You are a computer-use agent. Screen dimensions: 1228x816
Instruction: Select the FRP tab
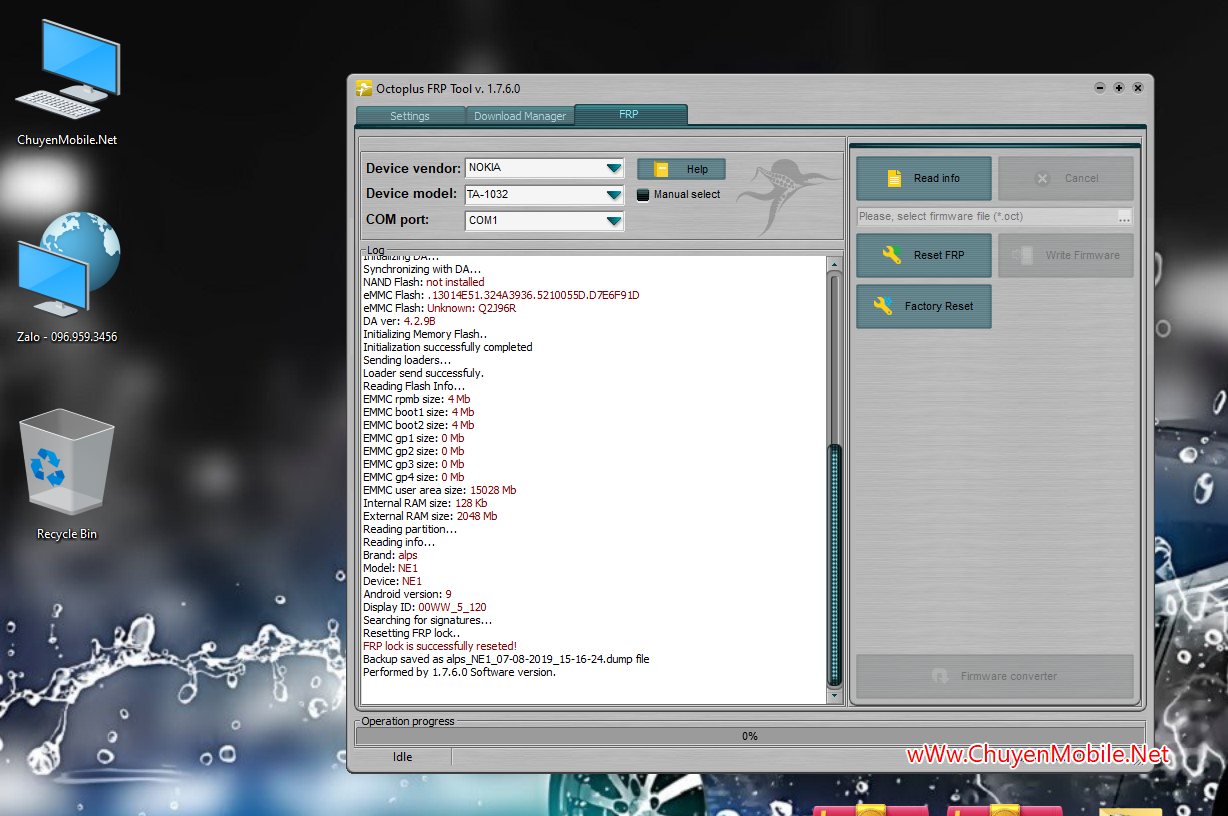pos(629,114)
